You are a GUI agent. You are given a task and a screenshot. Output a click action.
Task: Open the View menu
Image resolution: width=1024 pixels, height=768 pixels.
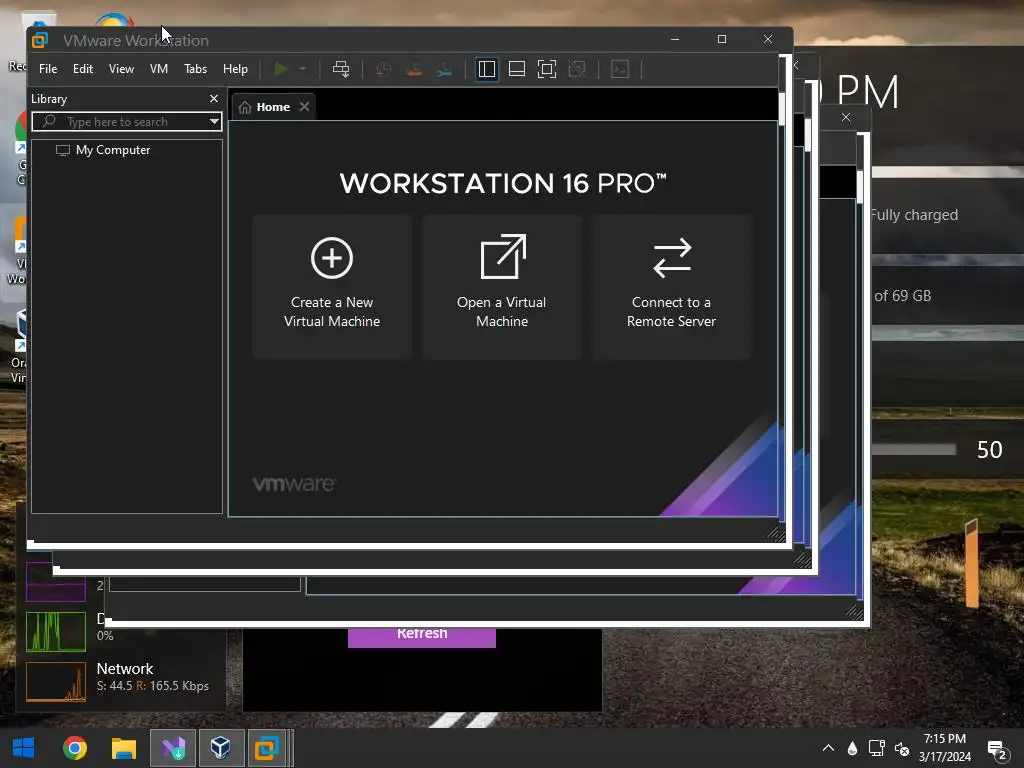point(121,69)
